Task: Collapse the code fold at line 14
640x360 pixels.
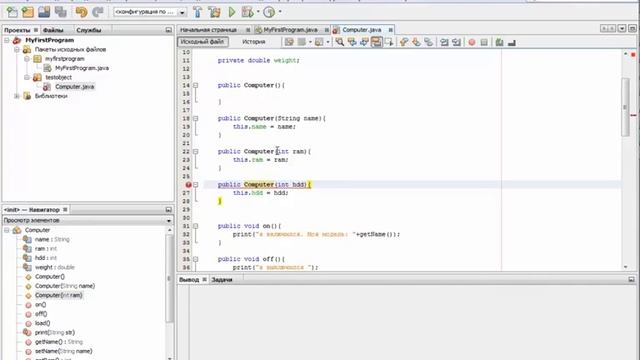Action: [196, 85]
